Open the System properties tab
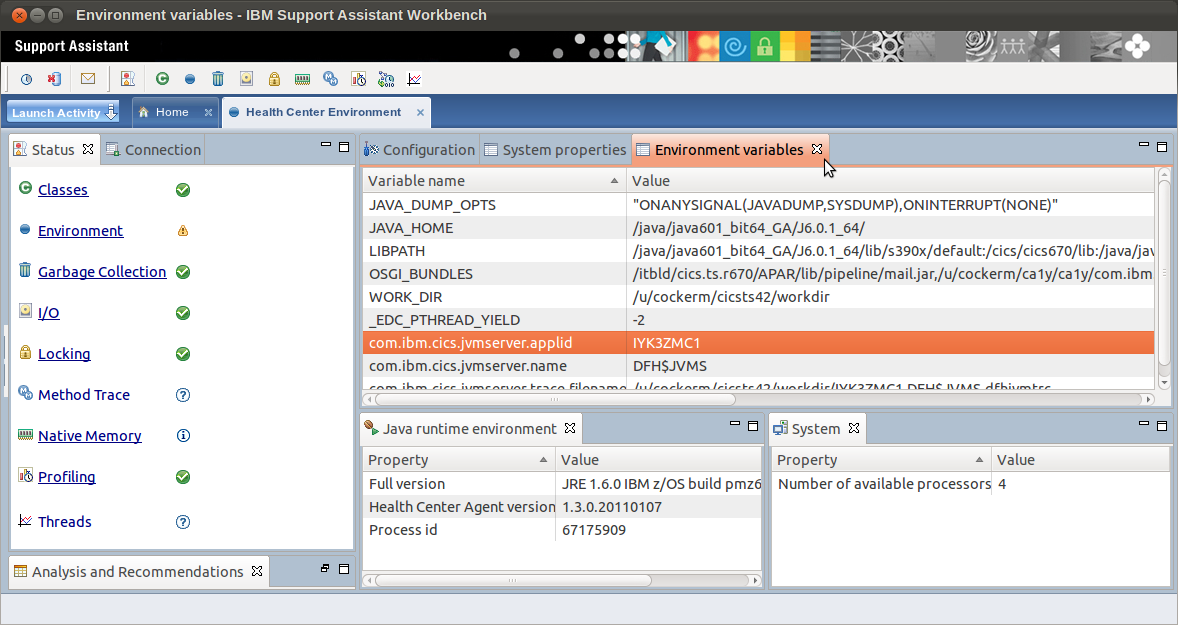This screenshot has height=625, width=1178. click(555, 149)
